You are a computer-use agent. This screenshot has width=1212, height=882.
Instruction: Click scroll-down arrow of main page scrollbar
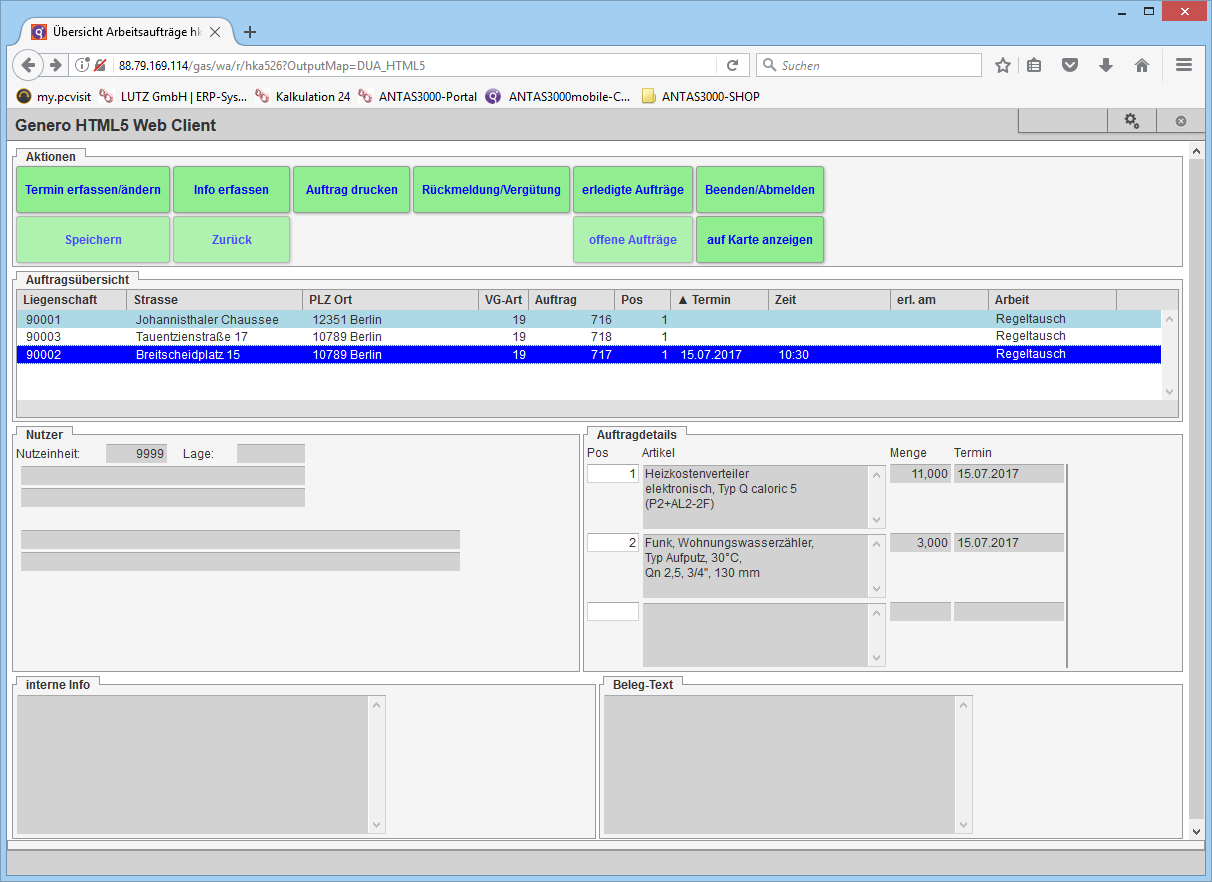(1196, 831)
